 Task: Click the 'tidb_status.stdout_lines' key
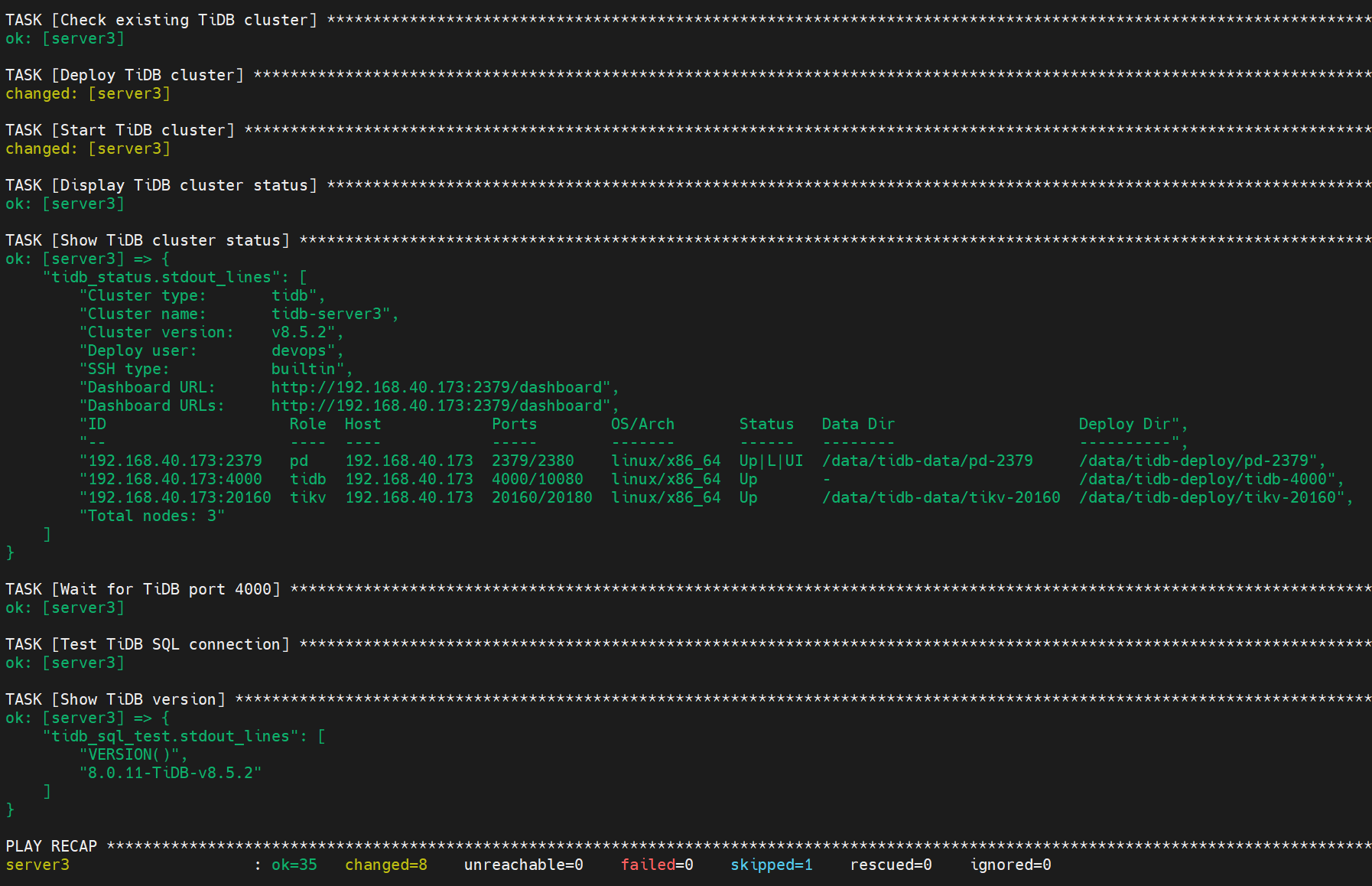(x=161, y=277)
